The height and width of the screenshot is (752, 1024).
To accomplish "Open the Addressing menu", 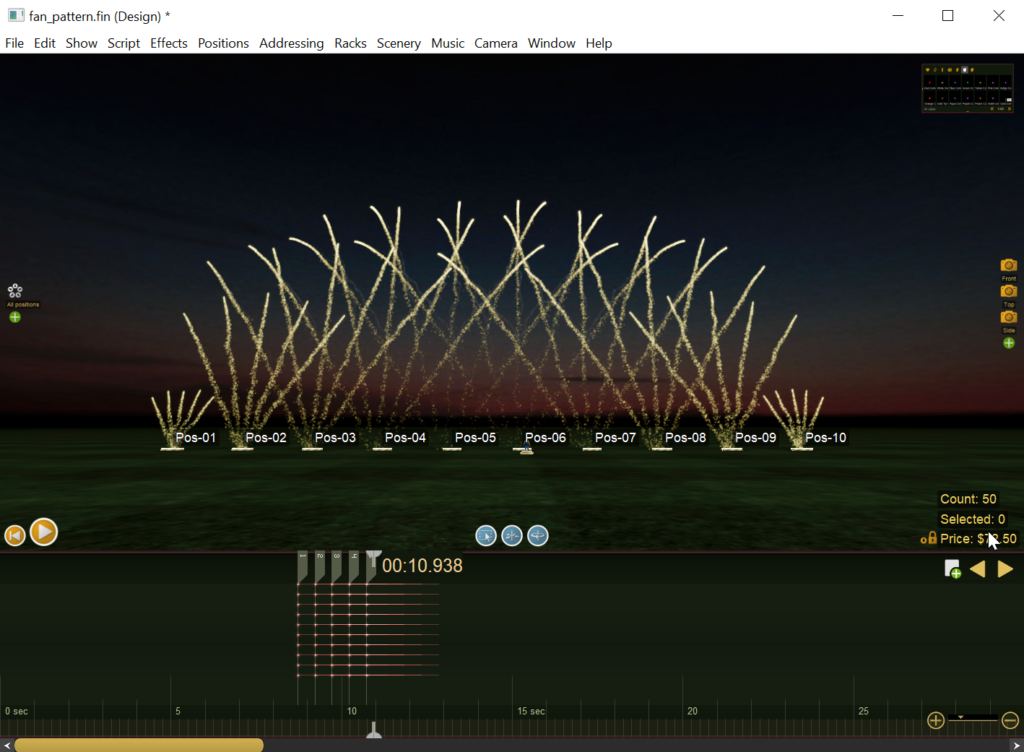I will (291, 43).
